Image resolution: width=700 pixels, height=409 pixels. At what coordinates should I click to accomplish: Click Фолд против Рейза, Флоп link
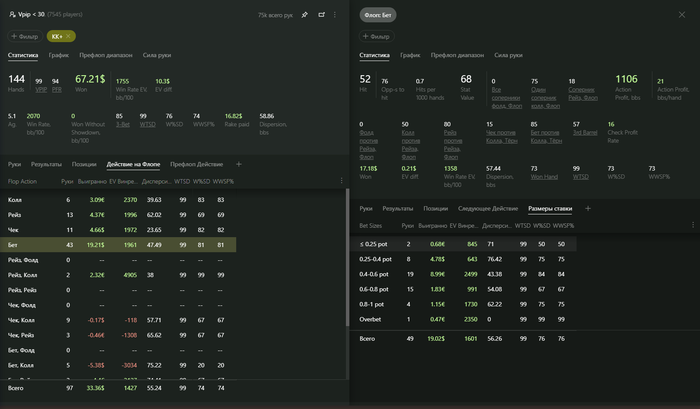click(x=368, y=145)
